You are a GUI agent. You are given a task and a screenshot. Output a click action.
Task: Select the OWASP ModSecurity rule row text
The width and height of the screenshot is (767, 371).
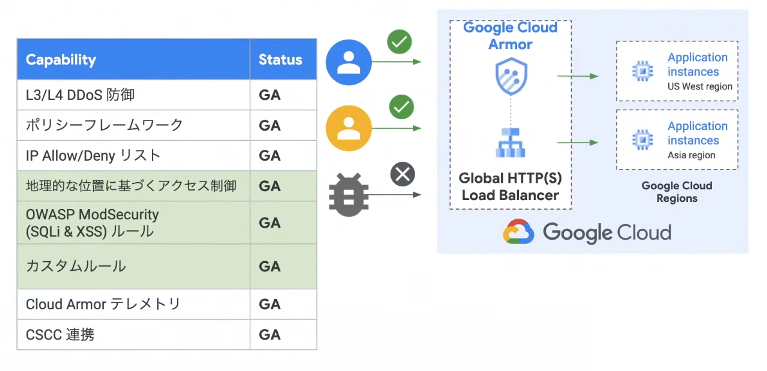[x=92, y=223]
